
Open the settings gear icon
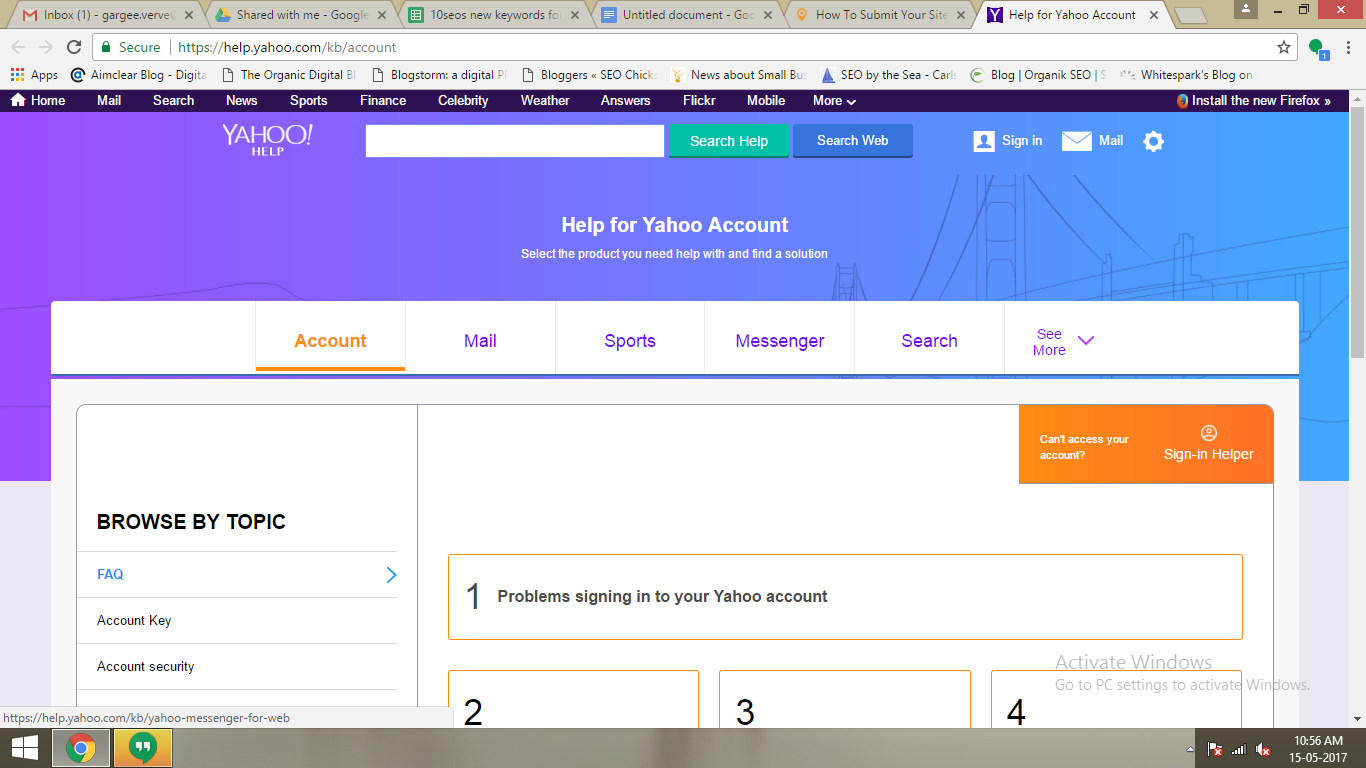click(1153, 141)
